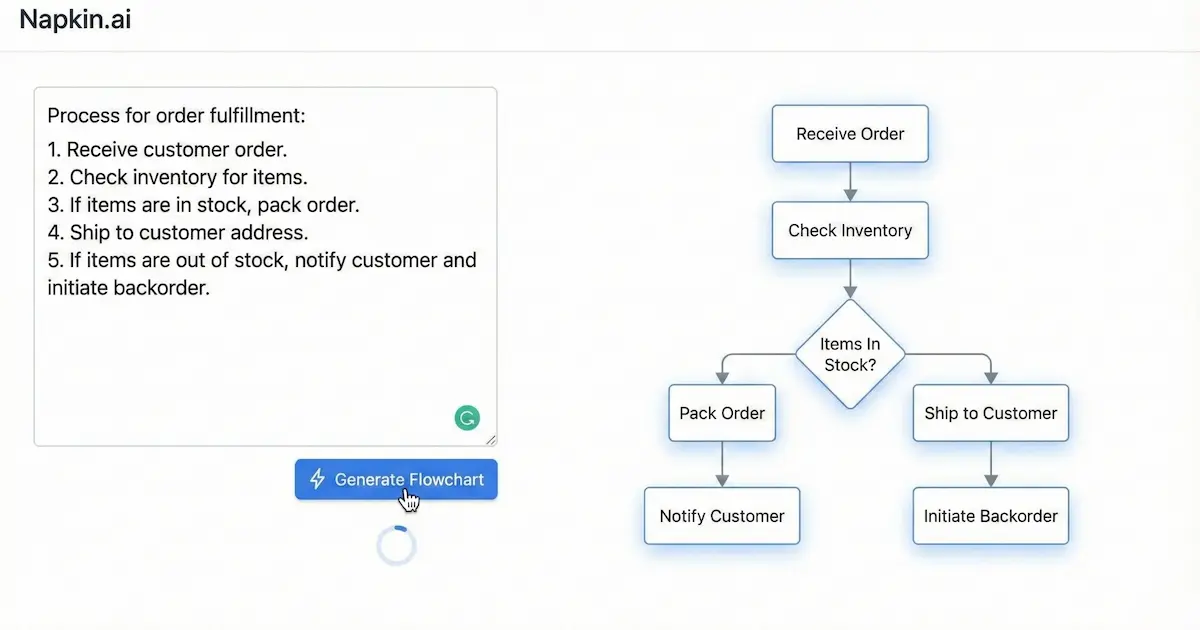Click the Pack Order node
The height and width of the screenshot is (630, 1200).
[722, 413]
